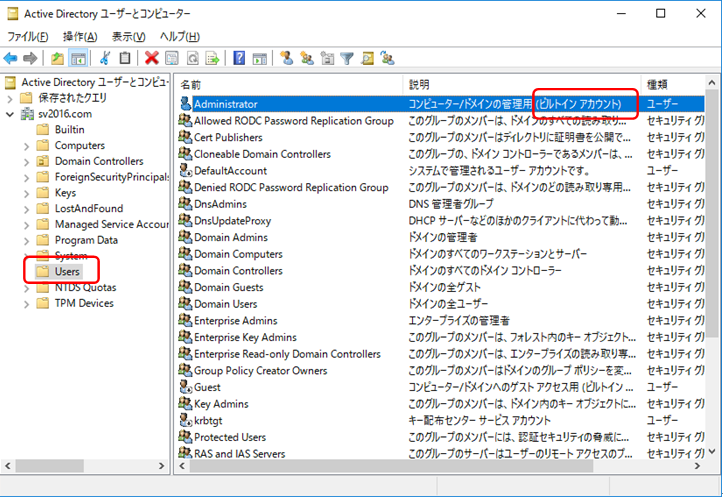
Task: Click the list's vertical scrollbar up arrow
Action: pos(712,83)
